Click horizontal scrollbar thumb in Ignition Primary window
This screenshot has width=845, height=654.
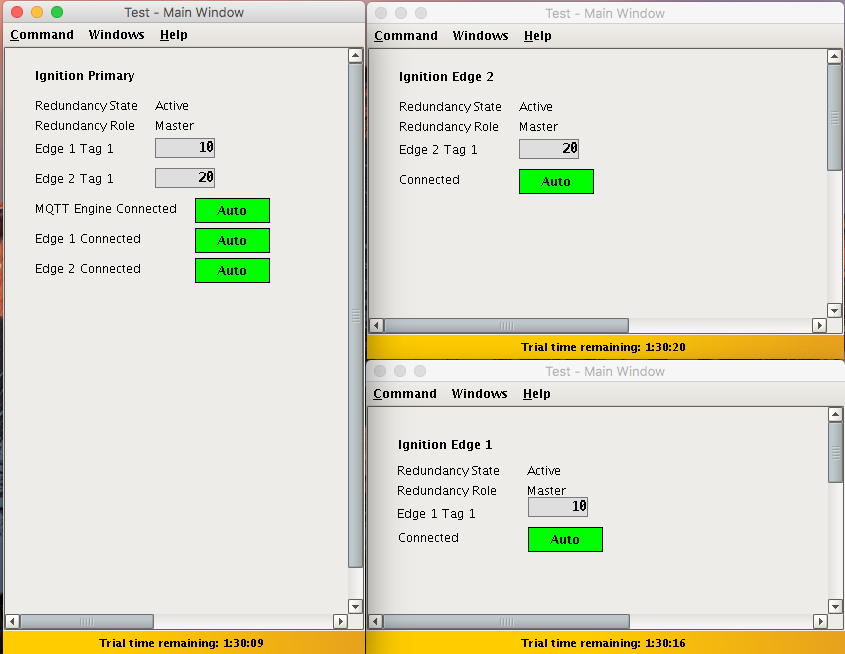point(87,621)
